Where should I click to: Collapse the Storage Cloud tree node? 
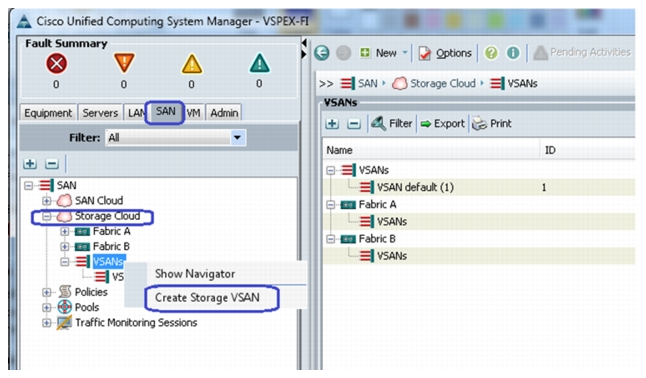(x=47, y=216)
